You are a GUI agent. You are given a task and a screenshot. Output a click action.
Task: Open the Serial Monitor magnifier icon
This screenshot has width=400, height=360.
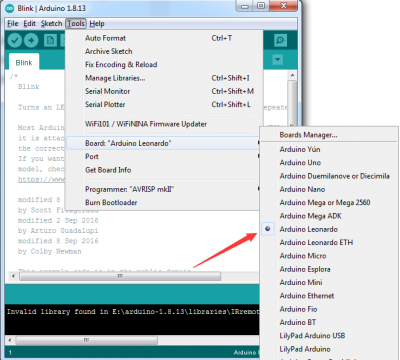point(280,40)
